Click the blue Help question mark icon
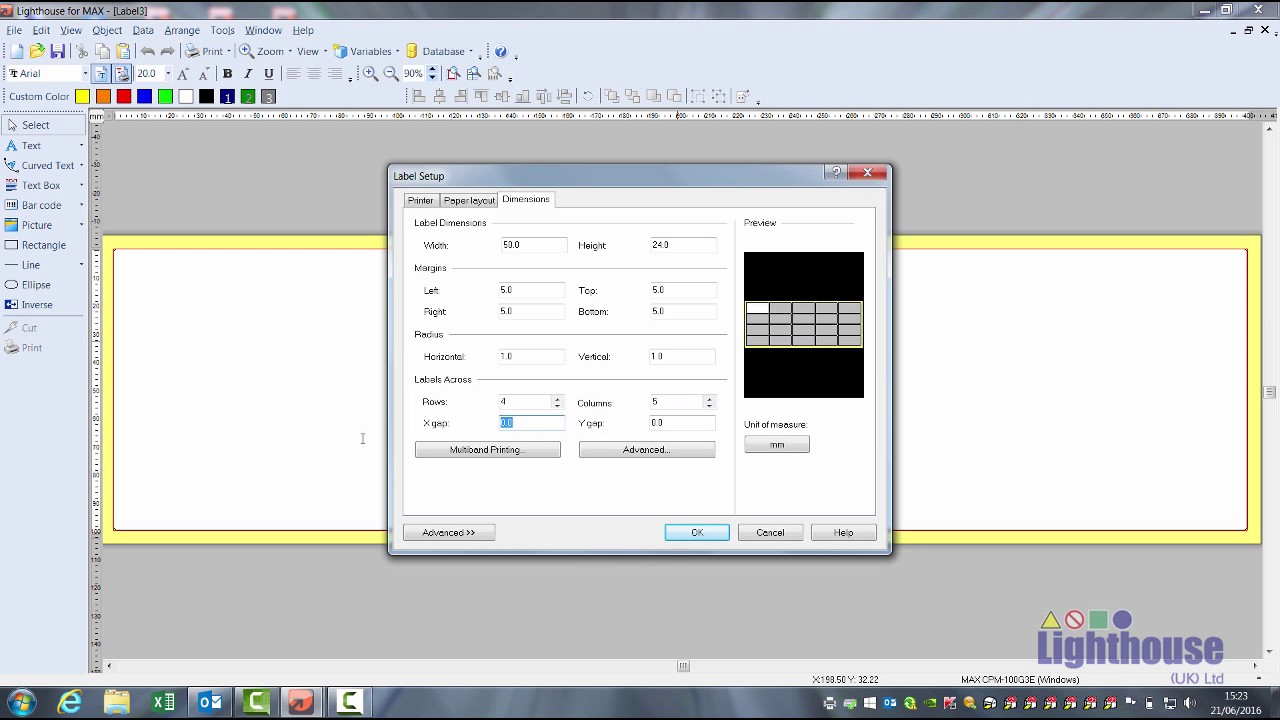Screen dimensions: 1280x720 501,51
